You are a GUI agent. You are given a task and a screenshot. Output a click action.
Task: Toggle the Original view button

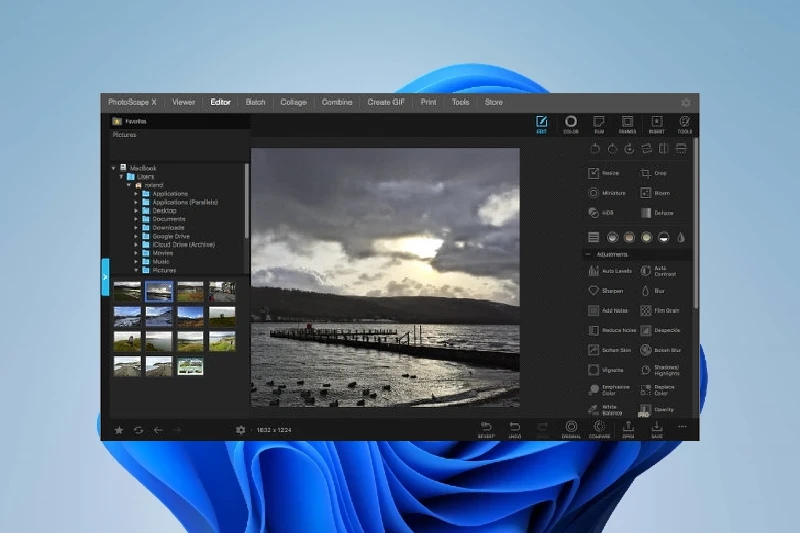(x=571, y=429)
